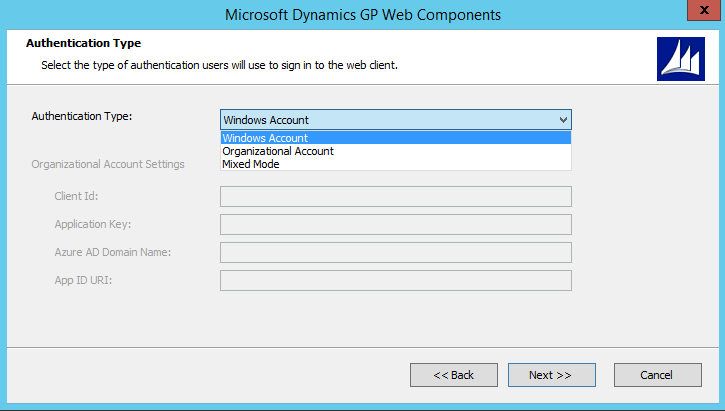
Task: Select the Azure AD Domain Name field
Action: [x=396, y=252]
